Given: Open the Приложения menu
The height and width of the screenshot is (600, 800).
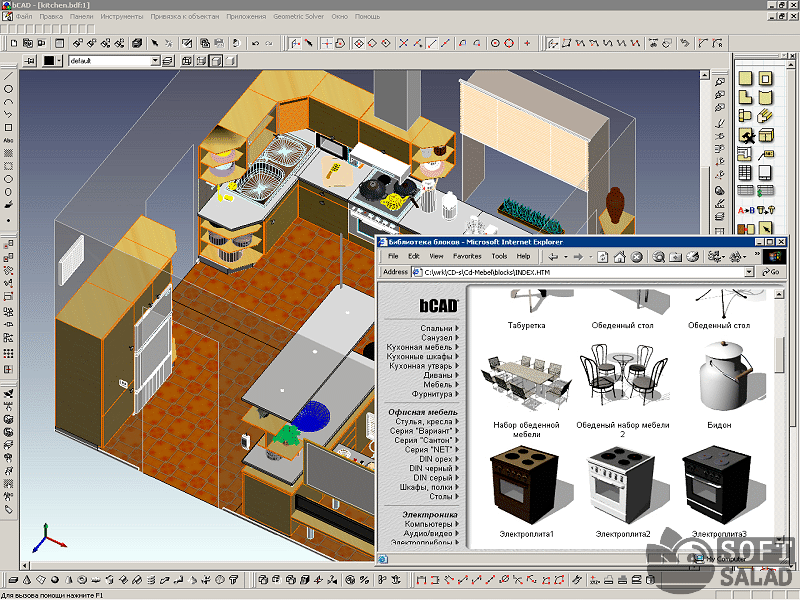Looking at the screenshot, I should pos(246,16).
